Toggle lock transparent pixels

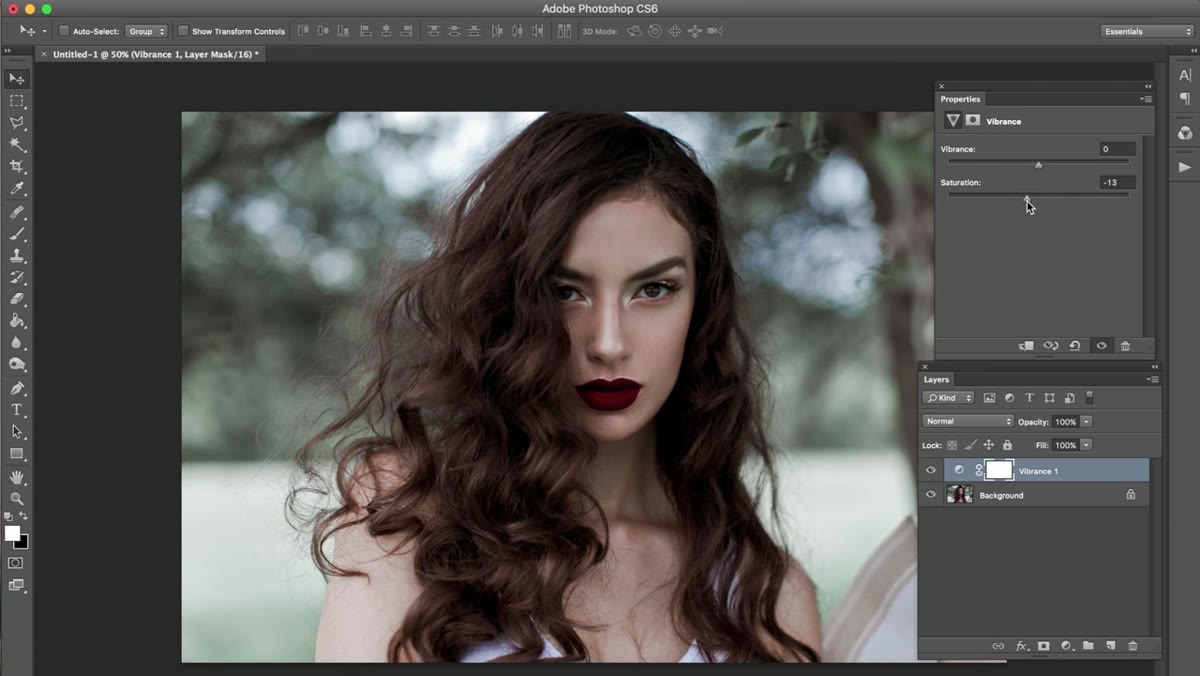click(x=952, y=445)
